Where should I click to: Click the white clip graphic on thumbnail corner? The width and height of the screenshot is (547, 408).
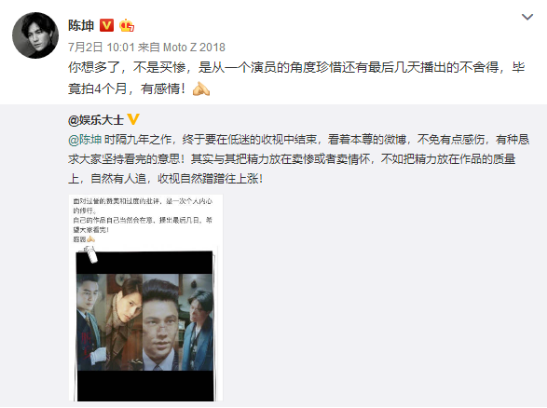pos(89,253)
